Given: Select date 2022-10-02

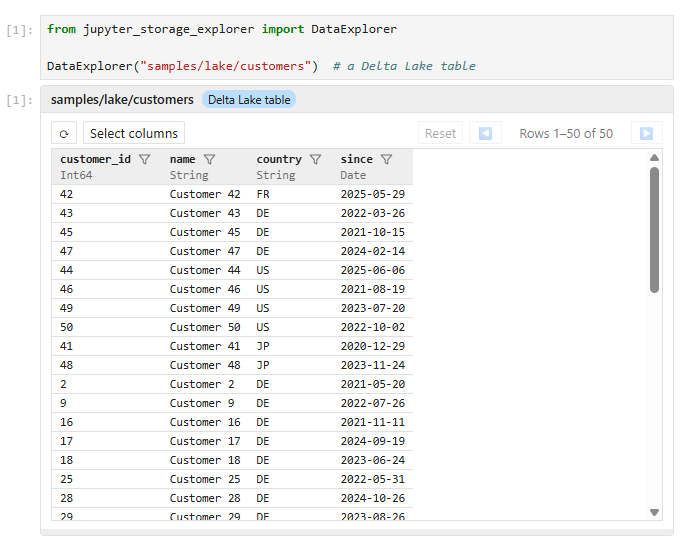Looking at the screenshot, I should 373,327.
